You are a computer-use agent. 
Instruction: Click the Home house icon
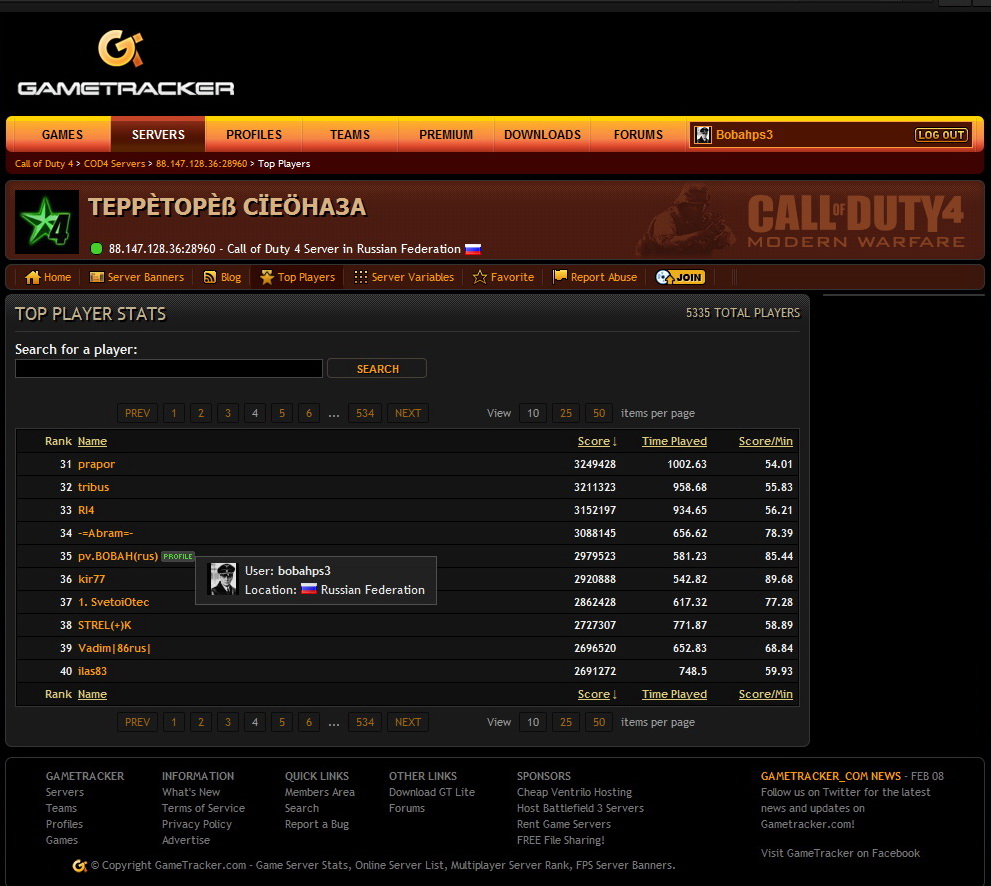click(33, 277)
